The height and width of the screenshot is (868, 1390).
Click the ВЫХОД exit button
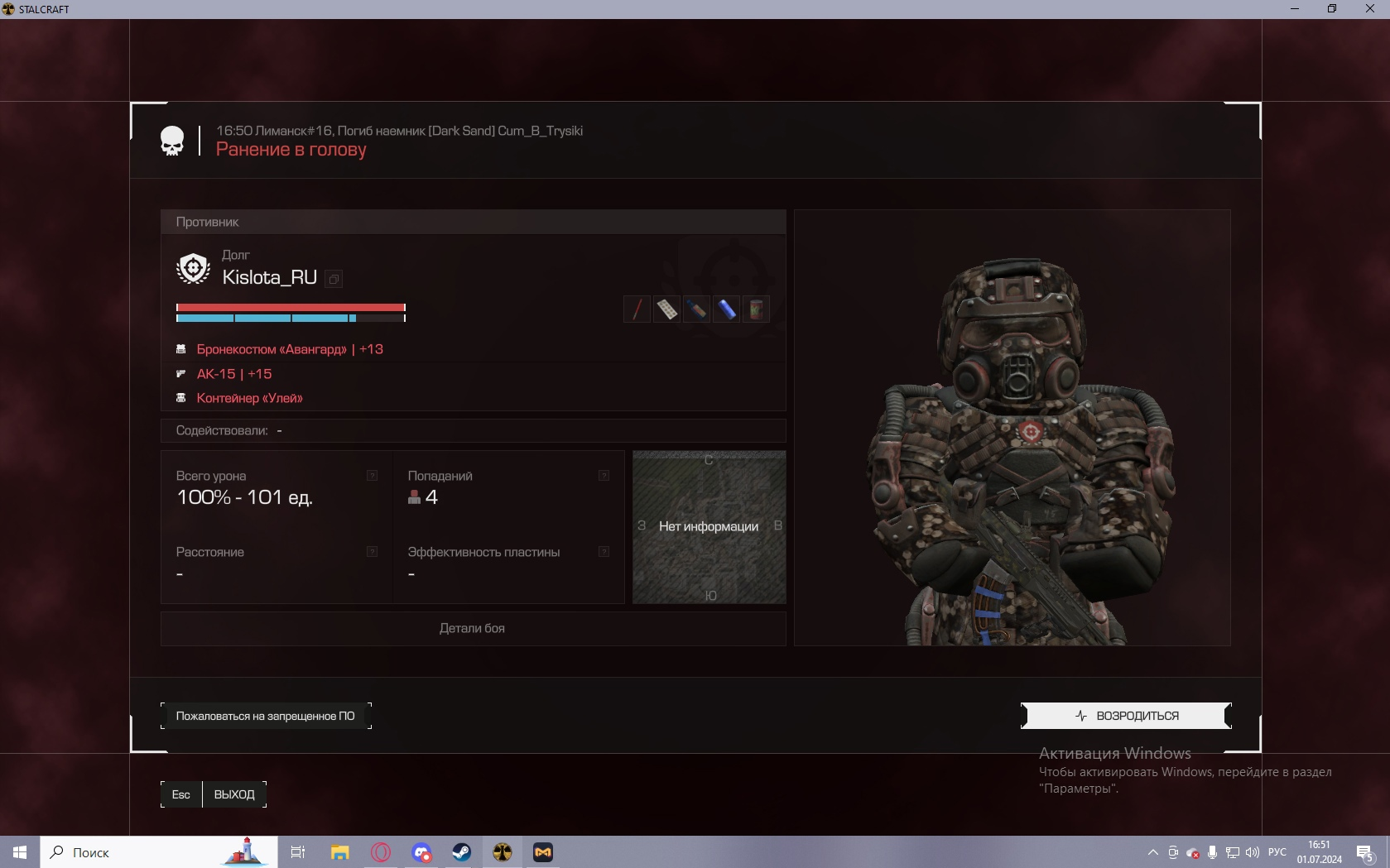tap(234, 794)
